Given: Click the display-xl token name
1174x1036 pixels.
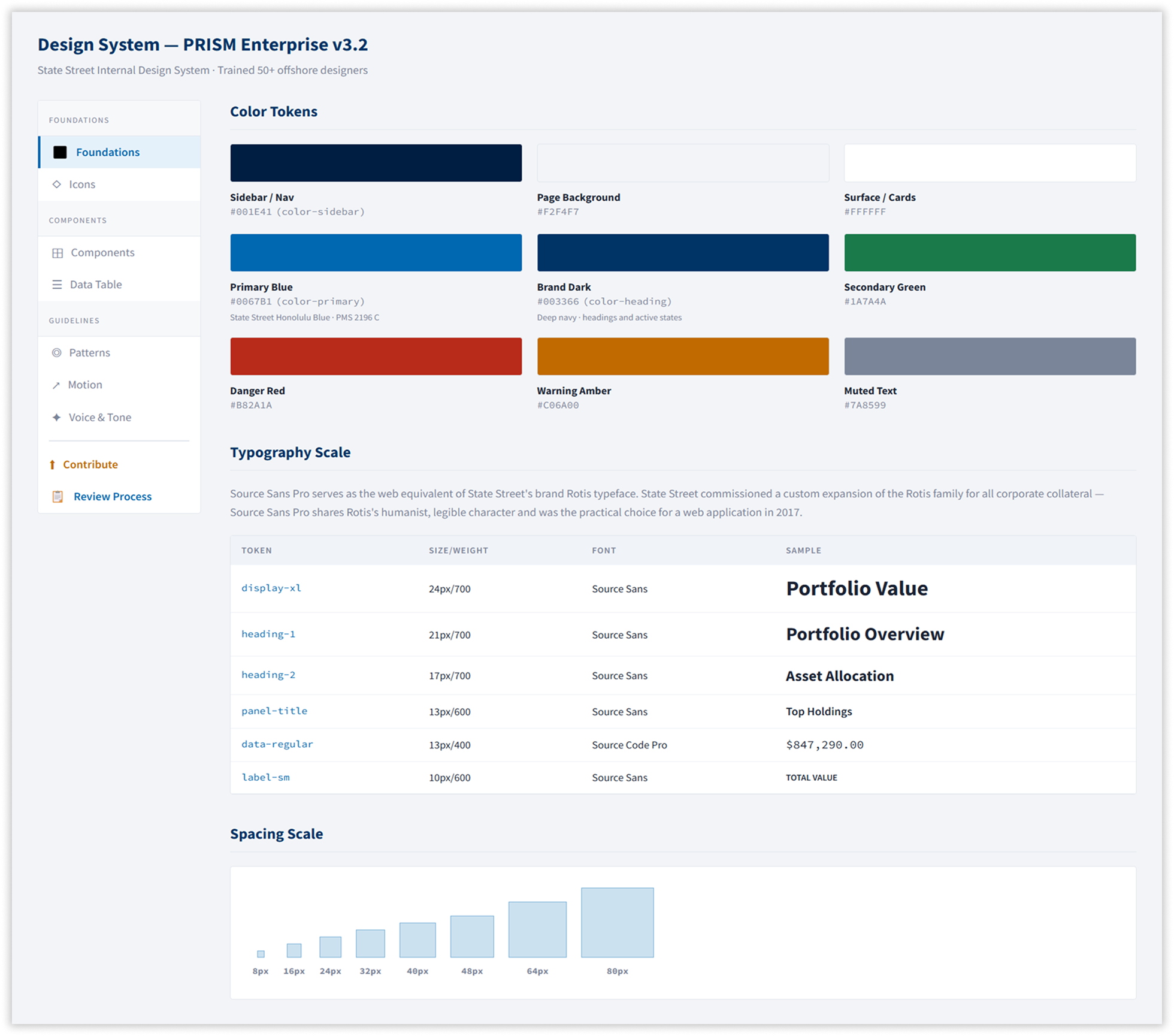Looking at the screenshot, I should click(x=271, y=588).
